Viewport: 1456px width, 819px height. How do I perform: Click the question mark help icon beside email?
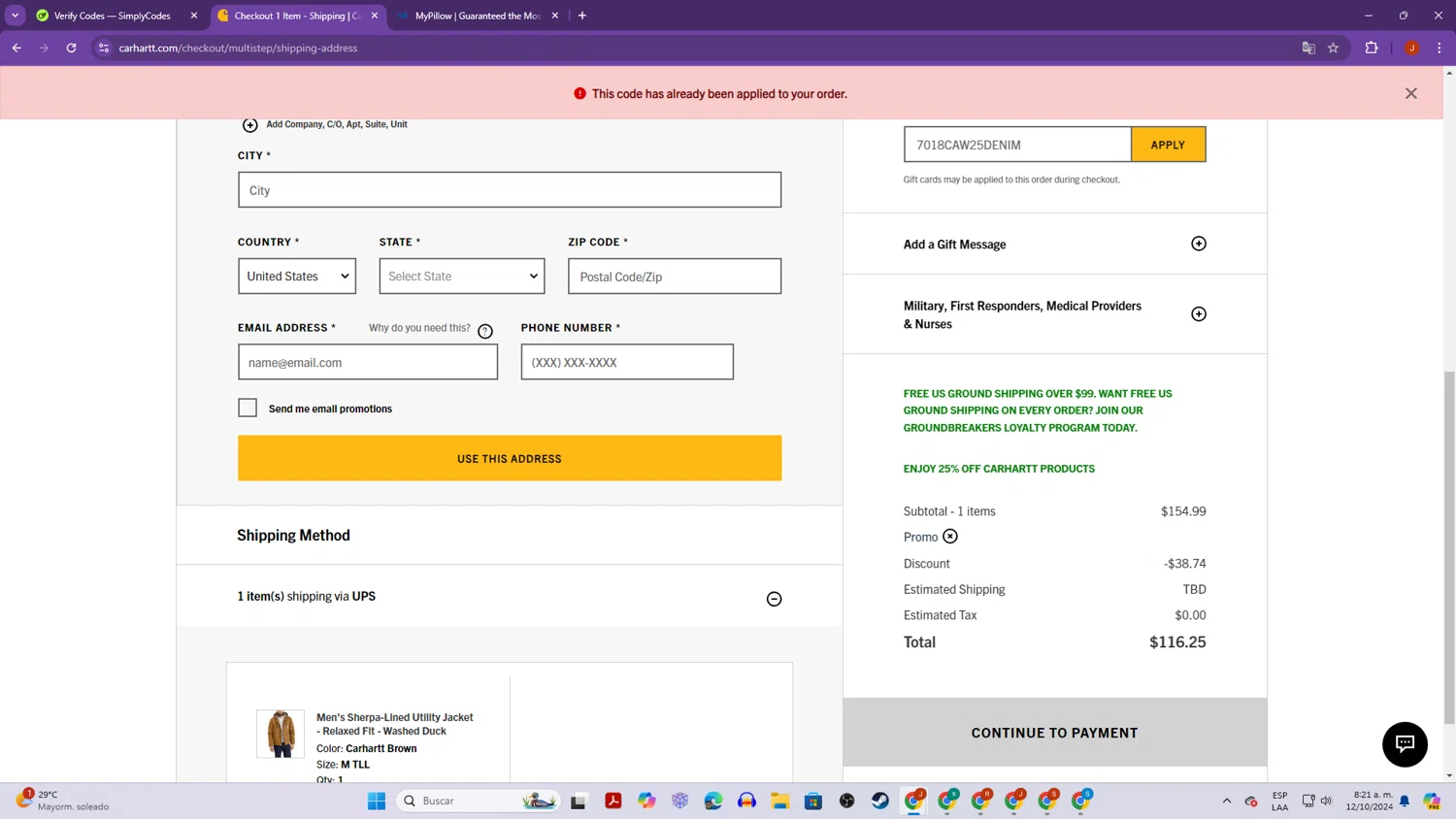485,331
